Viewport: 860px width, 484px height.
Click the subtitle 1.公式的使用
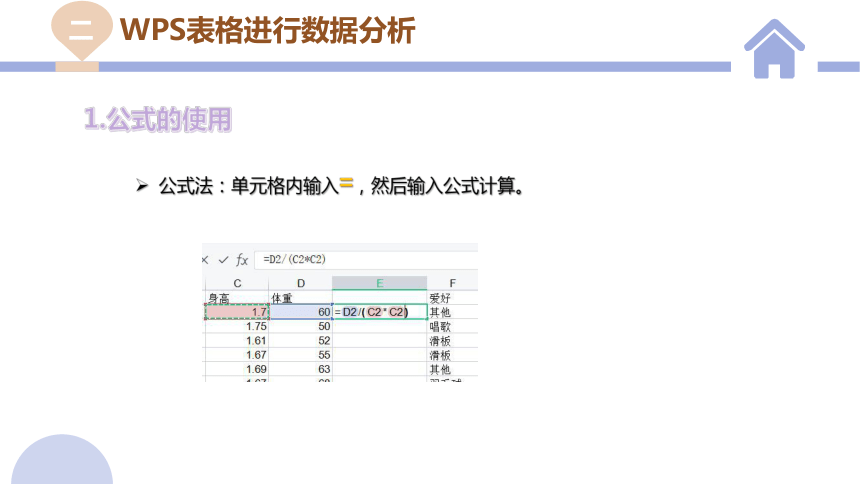pos(158,119)
